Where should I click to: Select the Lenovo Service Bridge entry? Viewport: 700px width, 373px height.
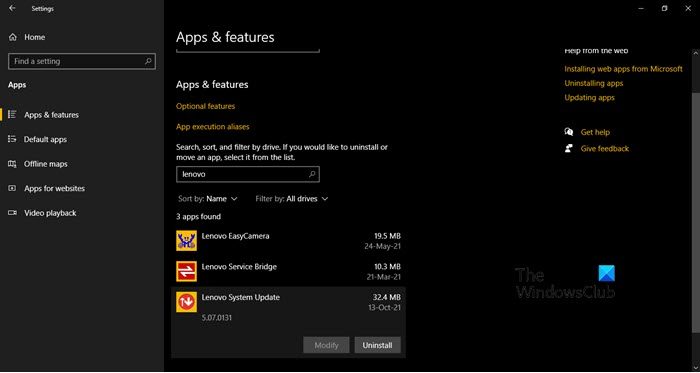(288, 271)
